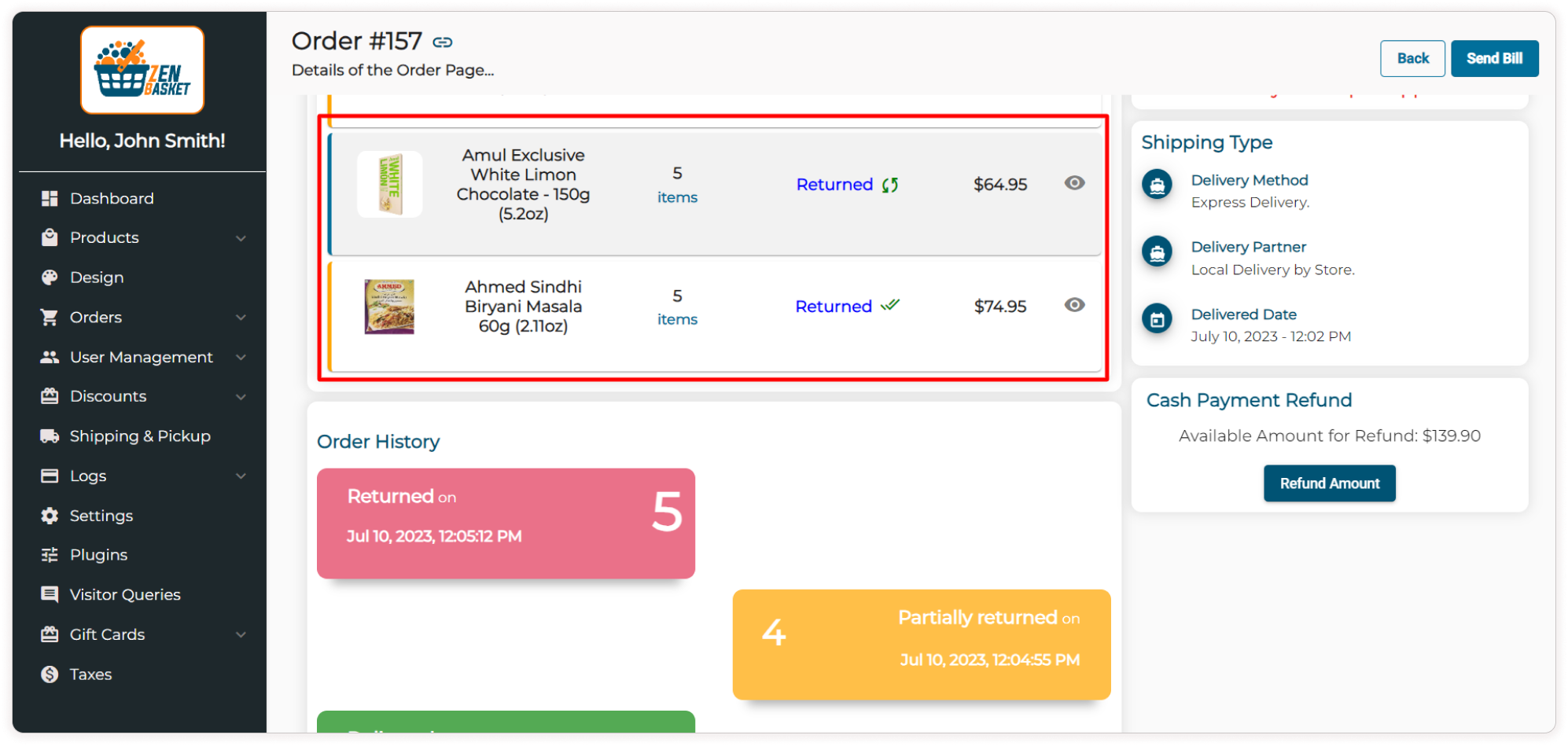The image size is (1568, 746).
Task: Go to Shipping & Pickup
Action: 139,436
